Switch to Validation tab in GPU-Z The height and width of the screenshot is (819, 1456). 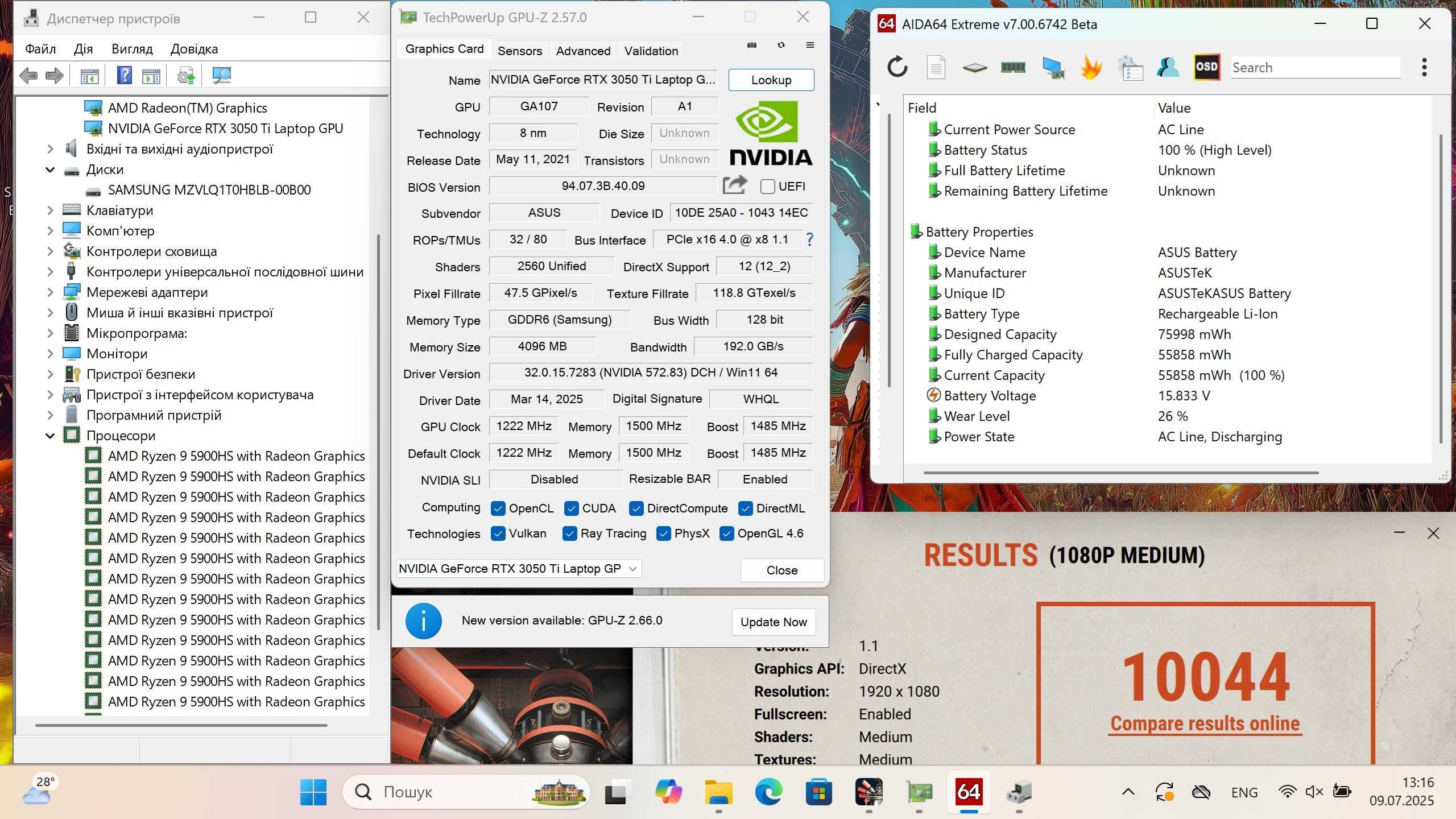651,51
